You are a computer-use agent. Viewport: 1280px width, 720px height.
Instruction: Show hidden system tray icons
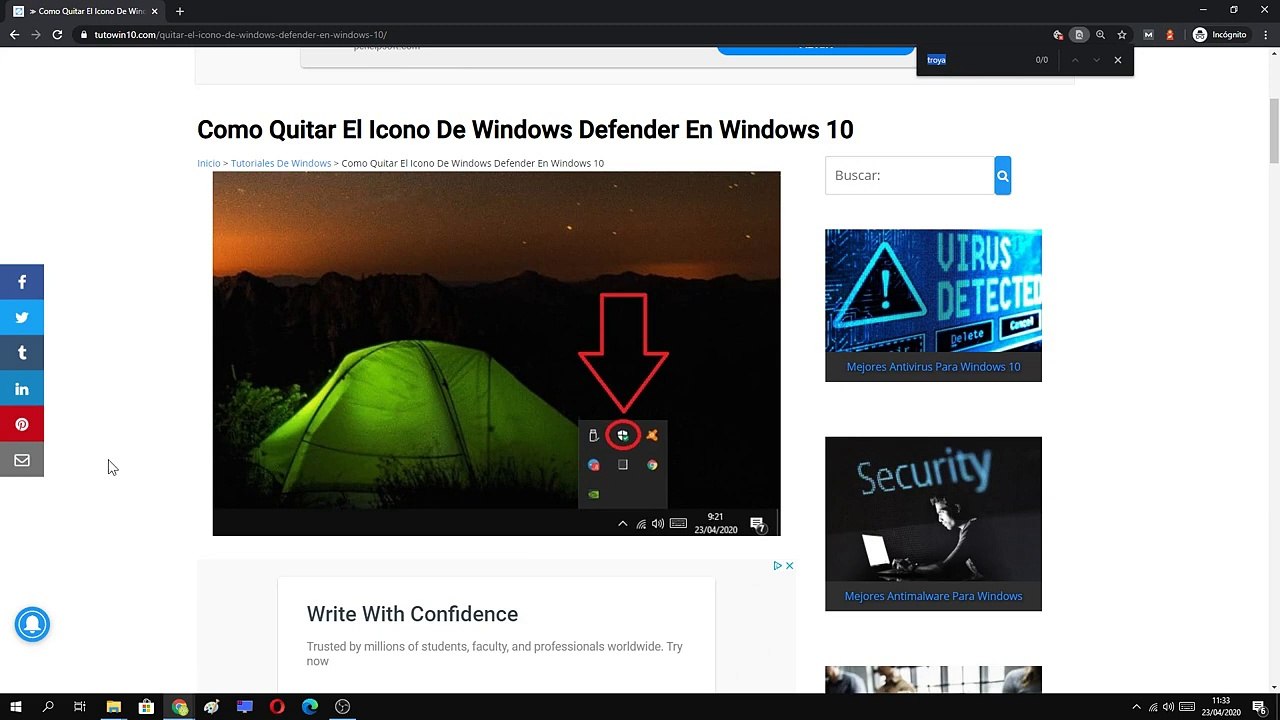(x=1136, y=707)
